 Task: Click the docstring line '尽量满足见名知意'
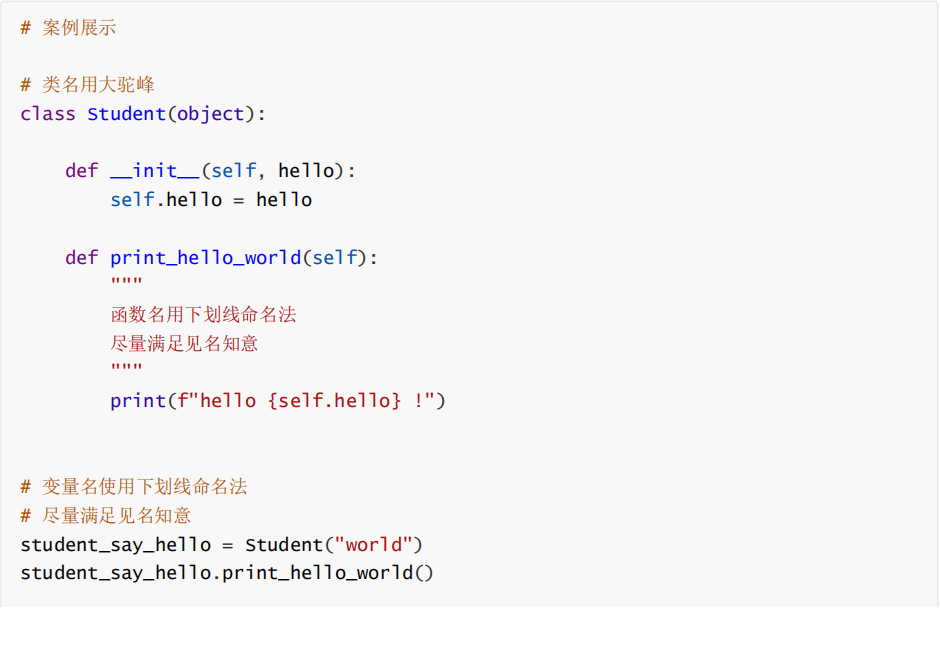184,343
